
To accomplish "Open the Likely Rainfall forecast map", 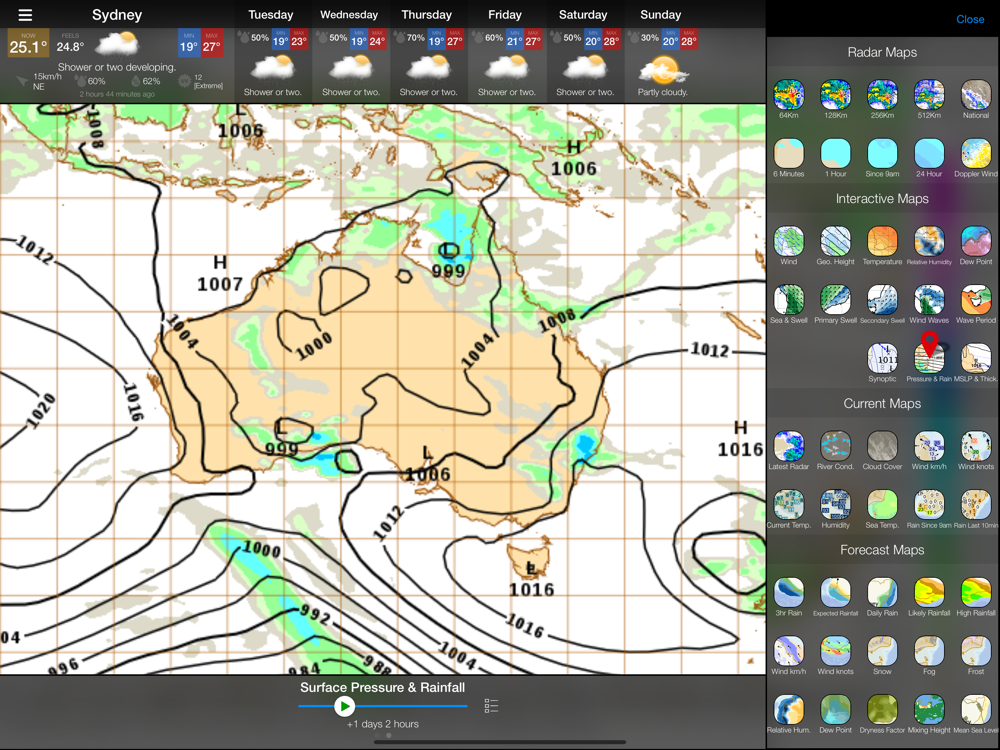I will tap(929, 593).
